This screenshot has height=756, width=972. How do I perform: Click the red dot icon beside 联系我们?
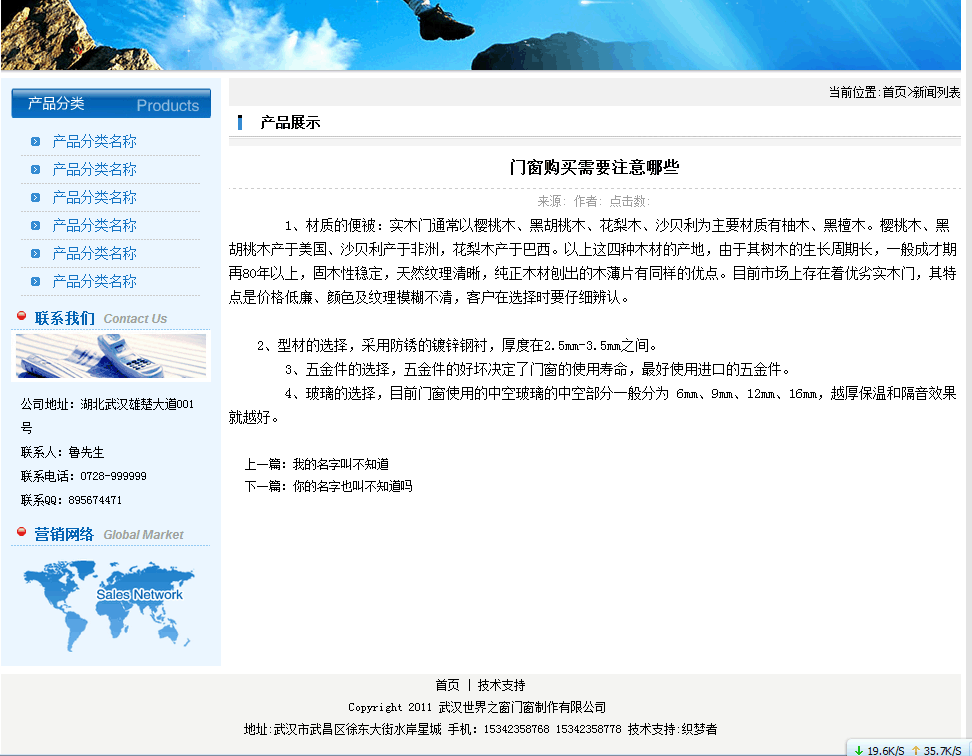click(22, 317)
